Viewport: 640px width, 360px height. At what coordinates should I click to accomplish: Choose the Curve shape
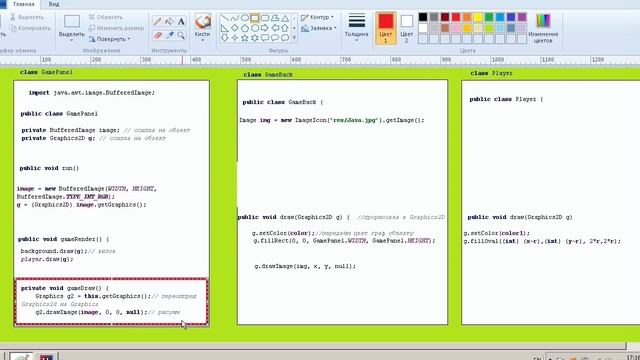click(x=234, y=18)
